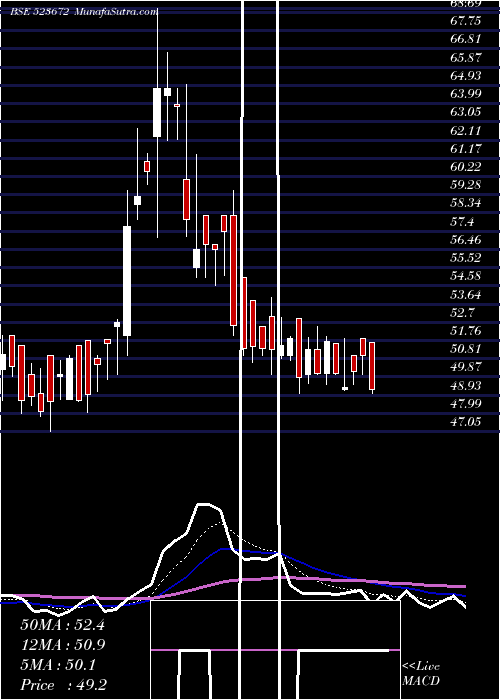This screenshot has width=500, height=700.
Task: Select the 47.05 bottom price label
Action: 466,422
